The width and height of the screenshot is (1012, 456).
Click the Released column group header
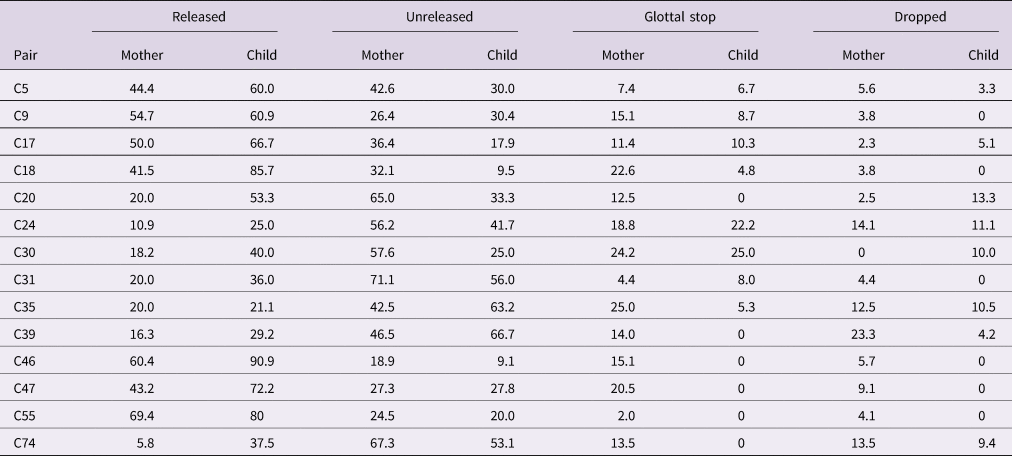click(185, 15)
